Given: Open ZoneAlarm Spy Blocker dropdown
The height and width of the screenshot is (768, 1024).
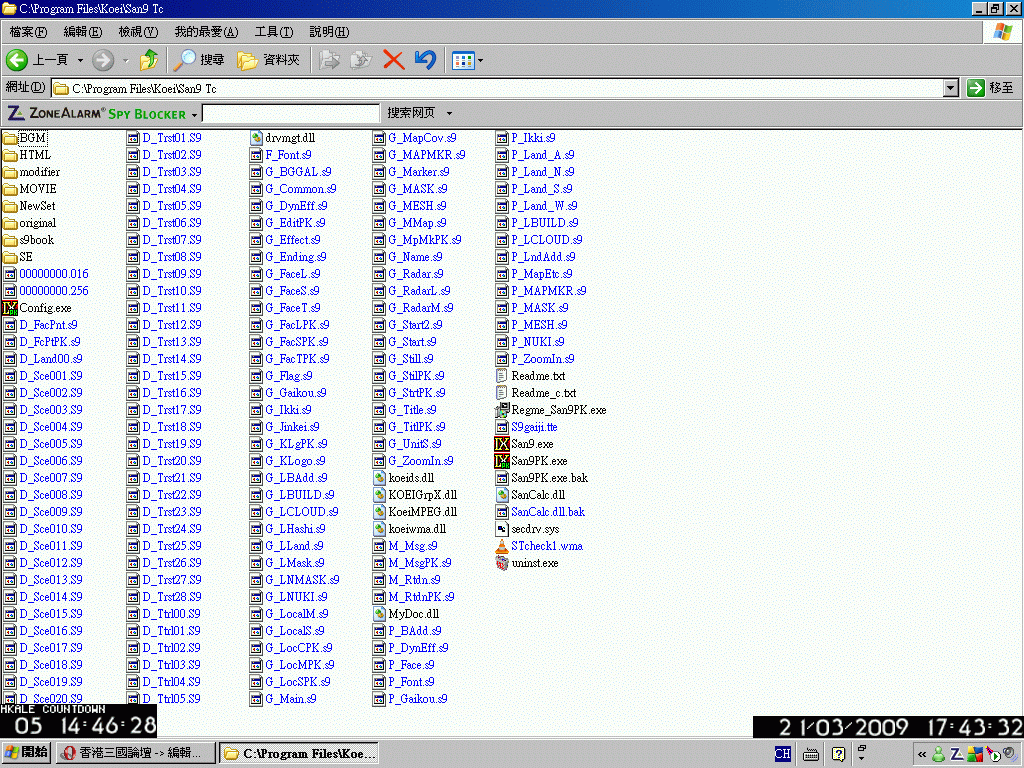Looking at the screenshot, I should click(195, 115).
